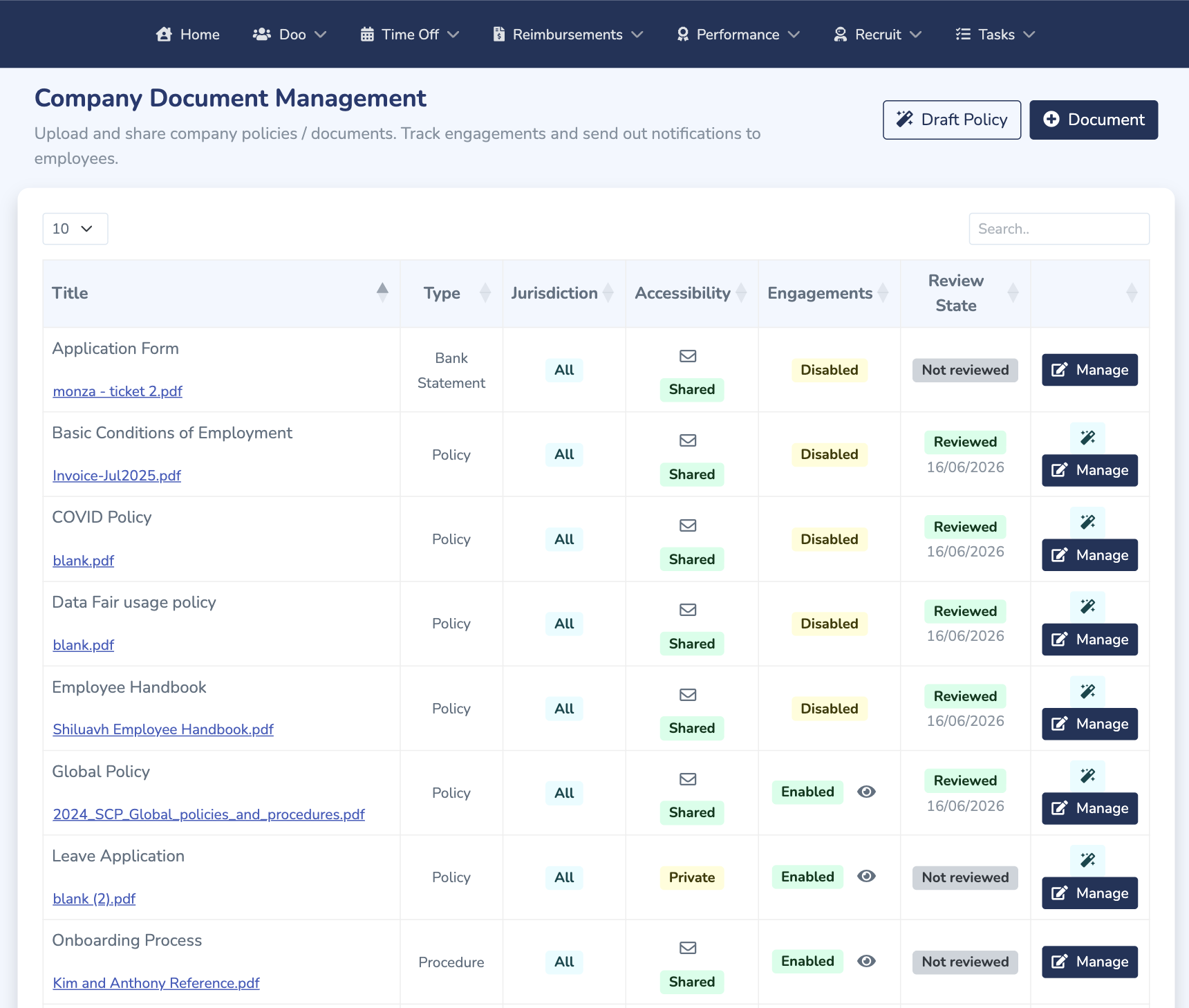Viewport: 1189px width, 1008px height.
Task: Click envelope icon in Global Policy row
Action: [x=688, y=779]
